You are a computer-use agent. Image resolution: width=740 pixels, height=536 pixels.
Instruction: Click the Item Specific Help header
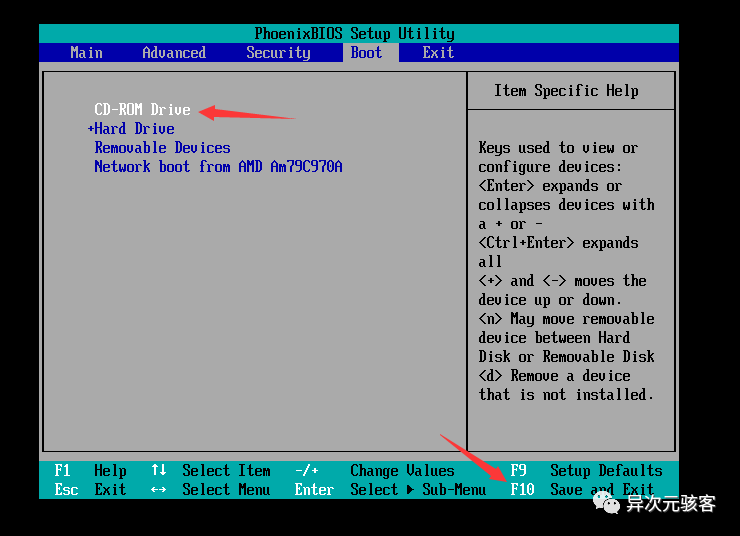pyautogui.click(x=566, y=90)
